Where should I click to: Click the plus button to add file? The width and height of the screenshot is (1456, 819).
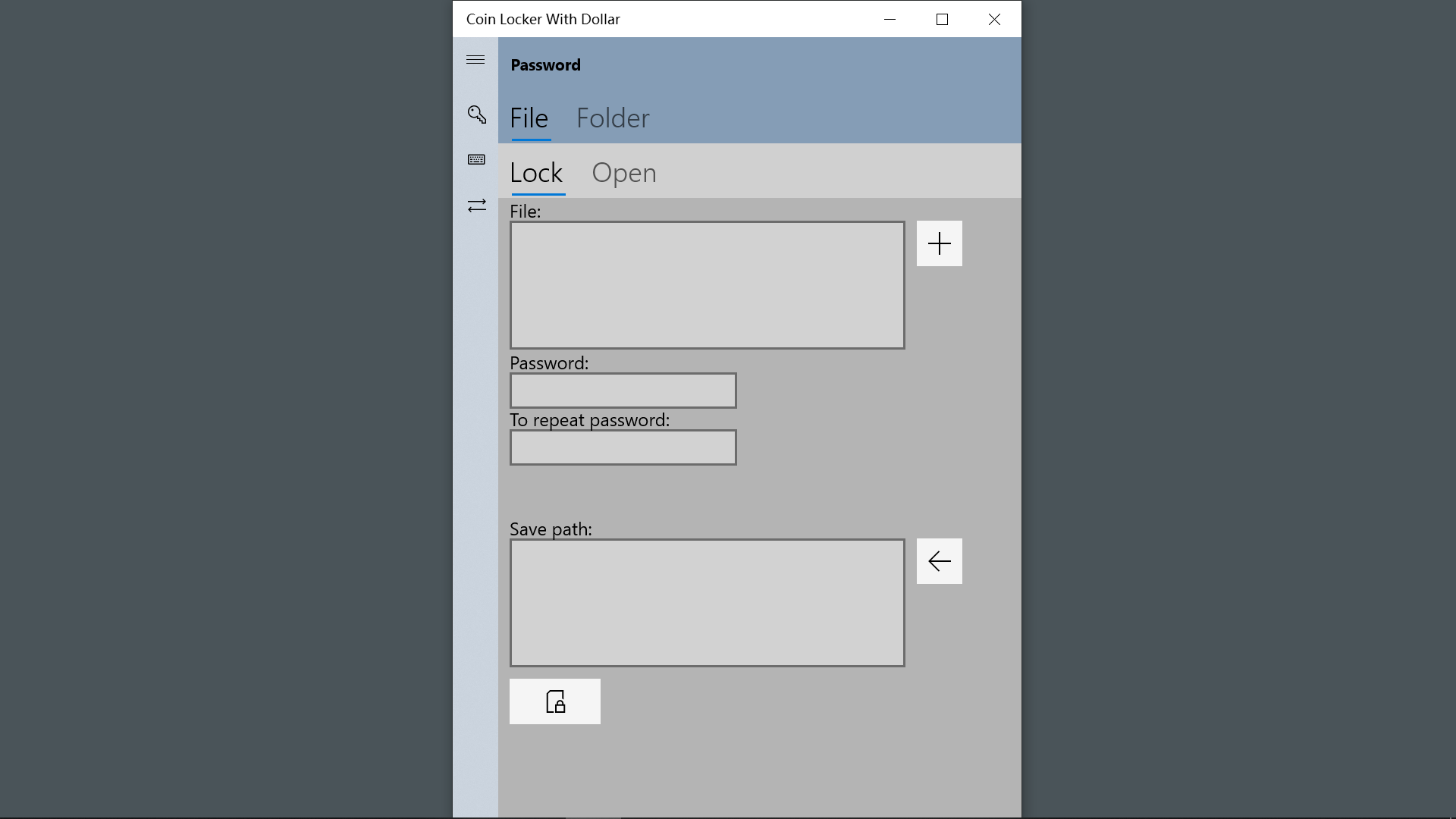[x=939, y=243]
